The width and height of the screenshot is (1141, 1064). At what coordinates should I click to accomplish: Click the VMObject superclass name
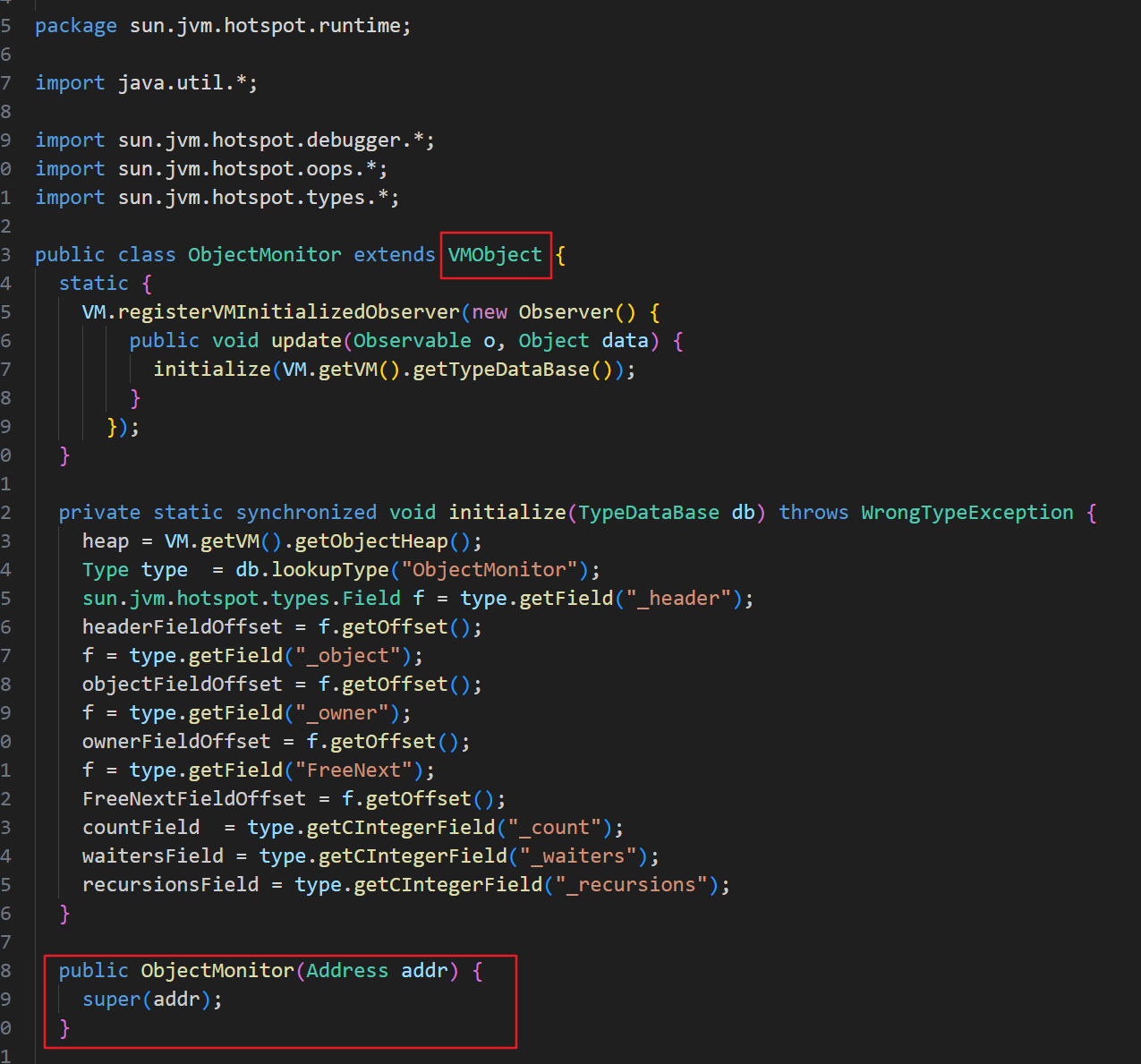tap(495, 255)
